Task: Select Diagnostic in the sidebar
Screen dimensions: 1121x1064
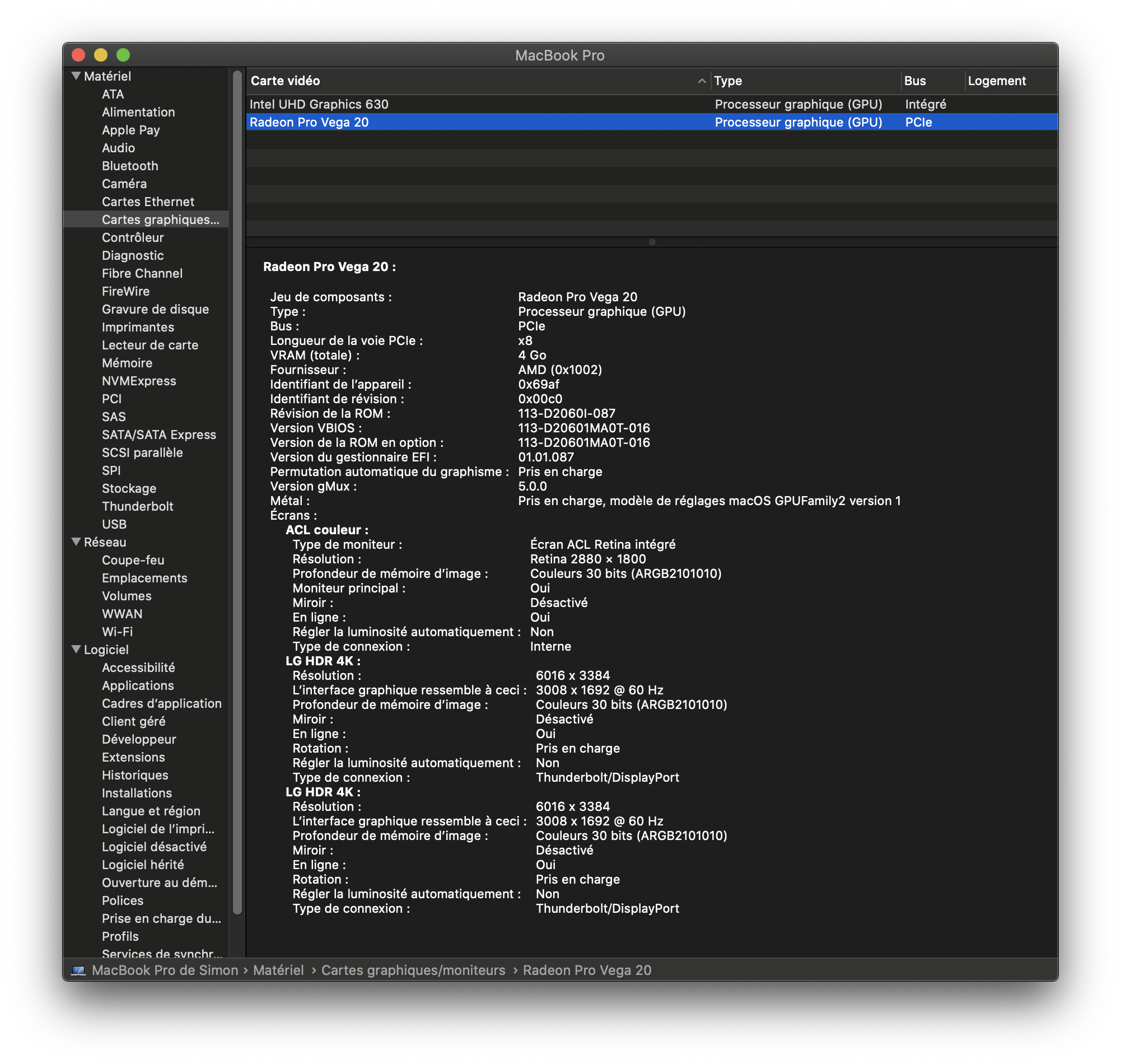Action: coord(133,256)
